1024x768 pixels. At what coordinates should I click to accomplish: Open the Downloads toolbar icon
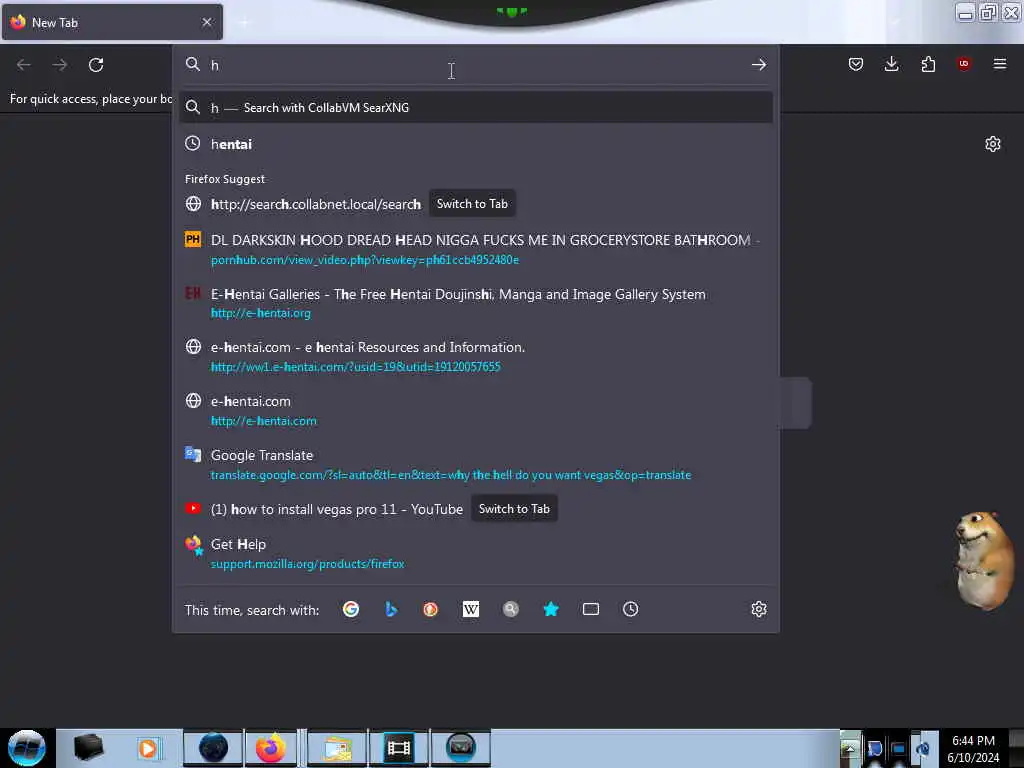pyautogui.click(x=891, y=64)
